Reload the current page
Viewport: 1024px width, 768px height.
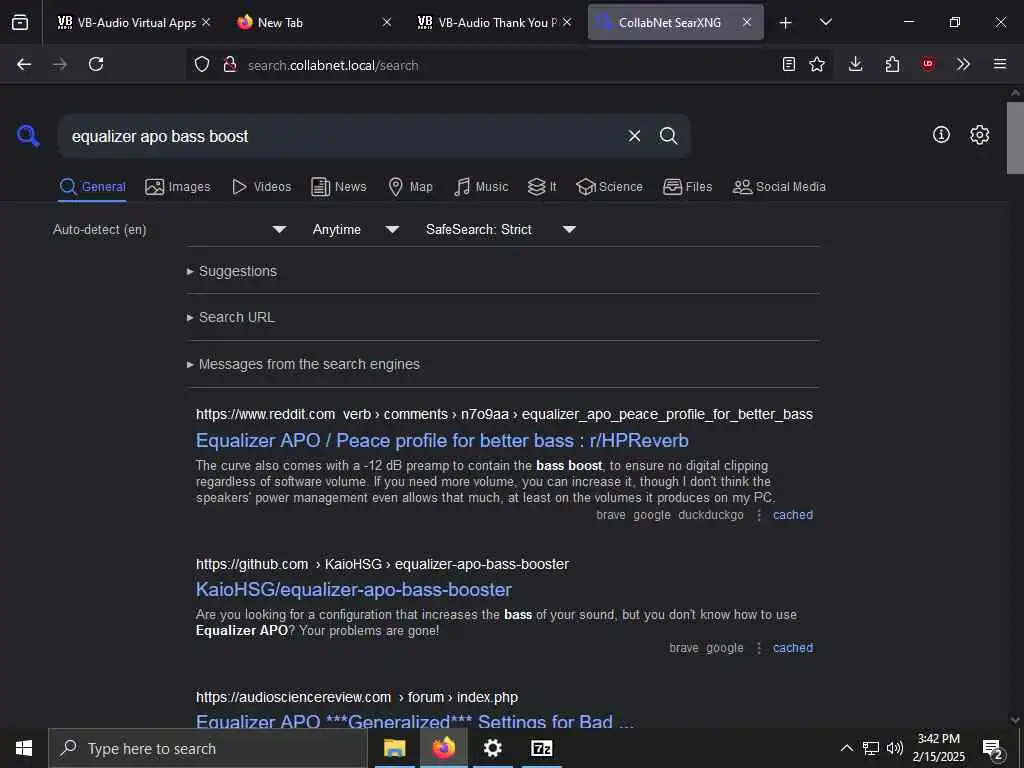[96, 64]
